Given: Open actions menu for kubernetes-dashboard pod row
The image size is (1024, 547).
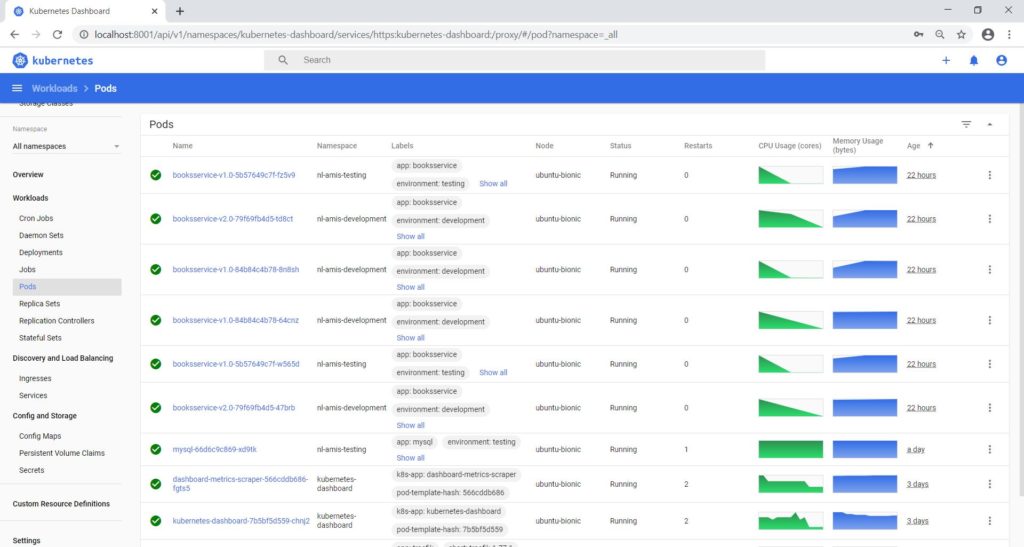Looking at the screenshot, I should tap(989, 521).
